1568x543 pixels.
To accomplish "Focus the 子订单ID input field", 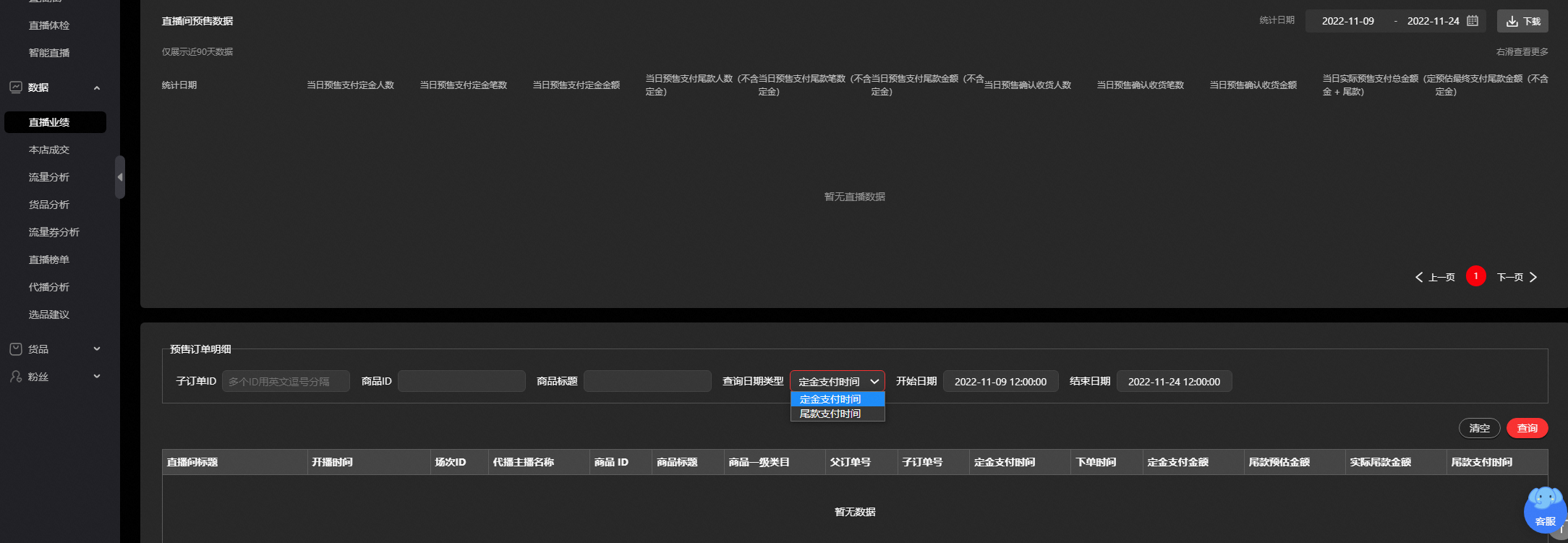I will pos(286,381).
